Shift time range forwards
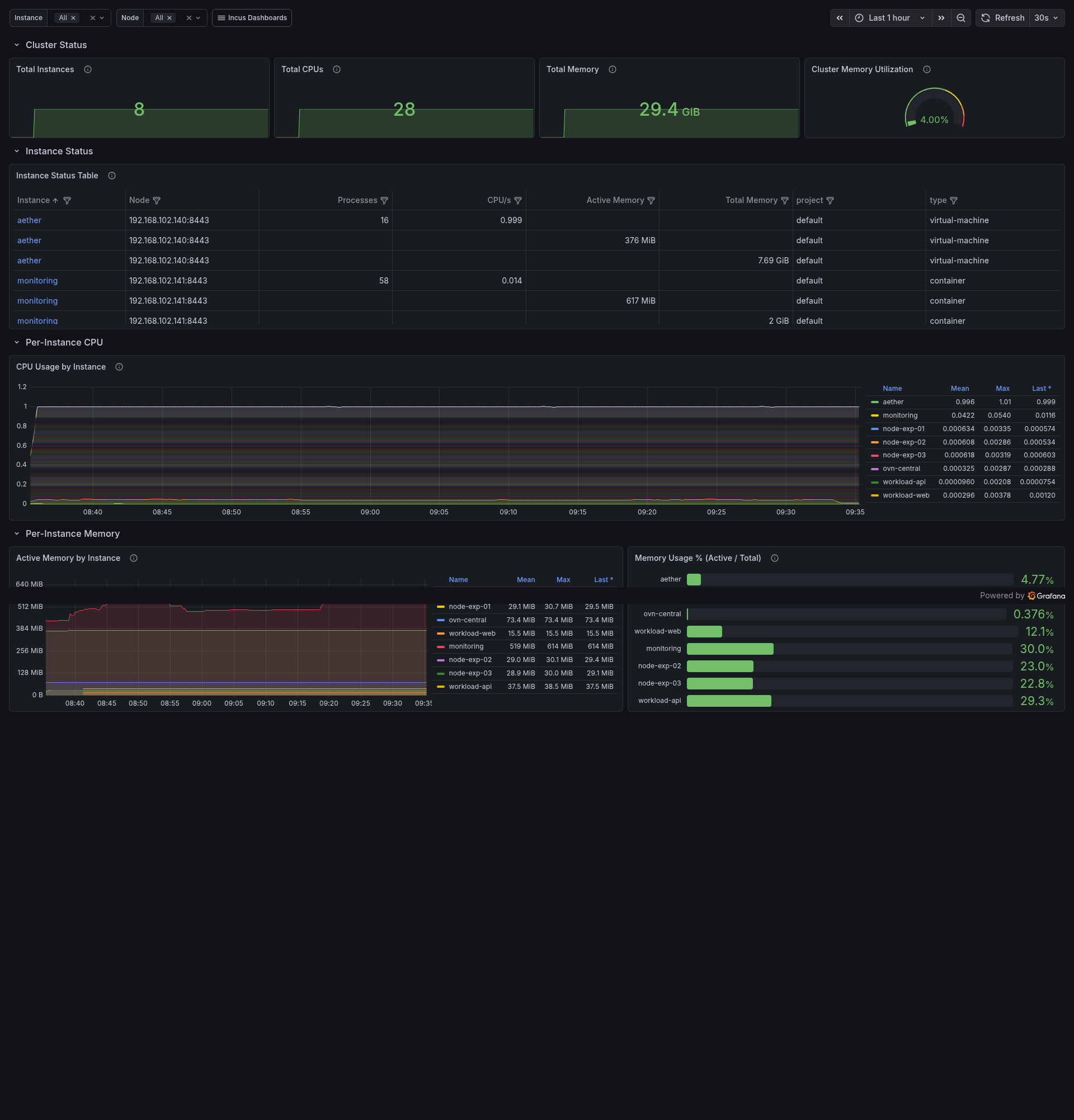The height and width of the screenshot is (1120, 1074). (x=941, y=18)
